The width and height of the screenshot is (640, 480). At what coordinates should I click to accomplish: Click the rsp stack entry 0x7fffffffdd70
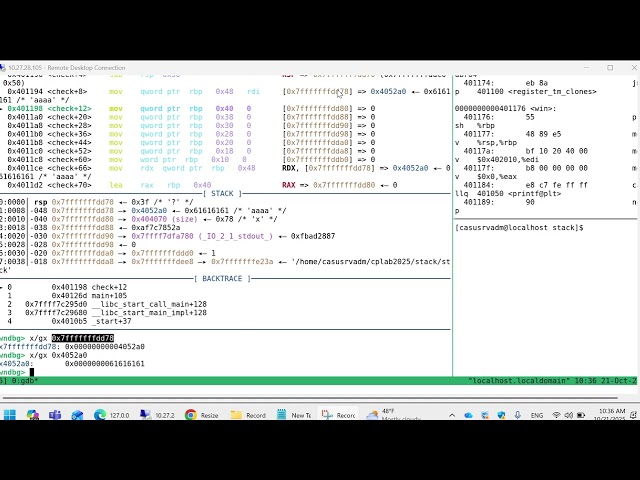[x=82, y=202]
